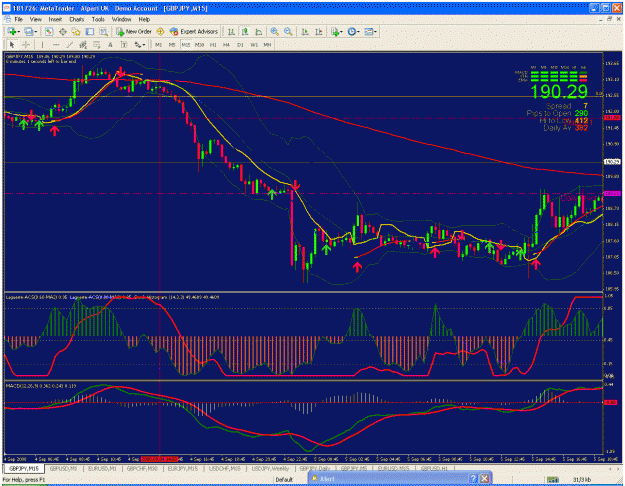Close the Alert popup window

pos(484,478)
